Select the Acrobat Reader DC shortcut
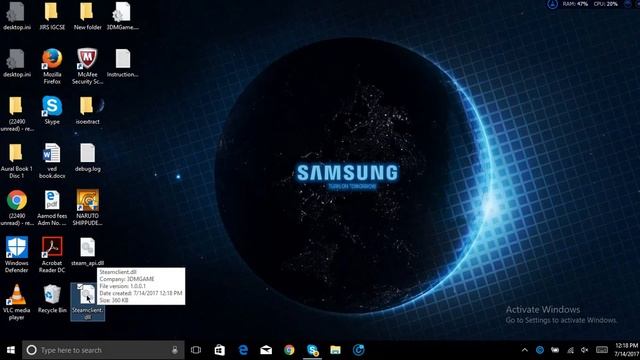Viewport: 640px width, 360px height. (52, 255)
